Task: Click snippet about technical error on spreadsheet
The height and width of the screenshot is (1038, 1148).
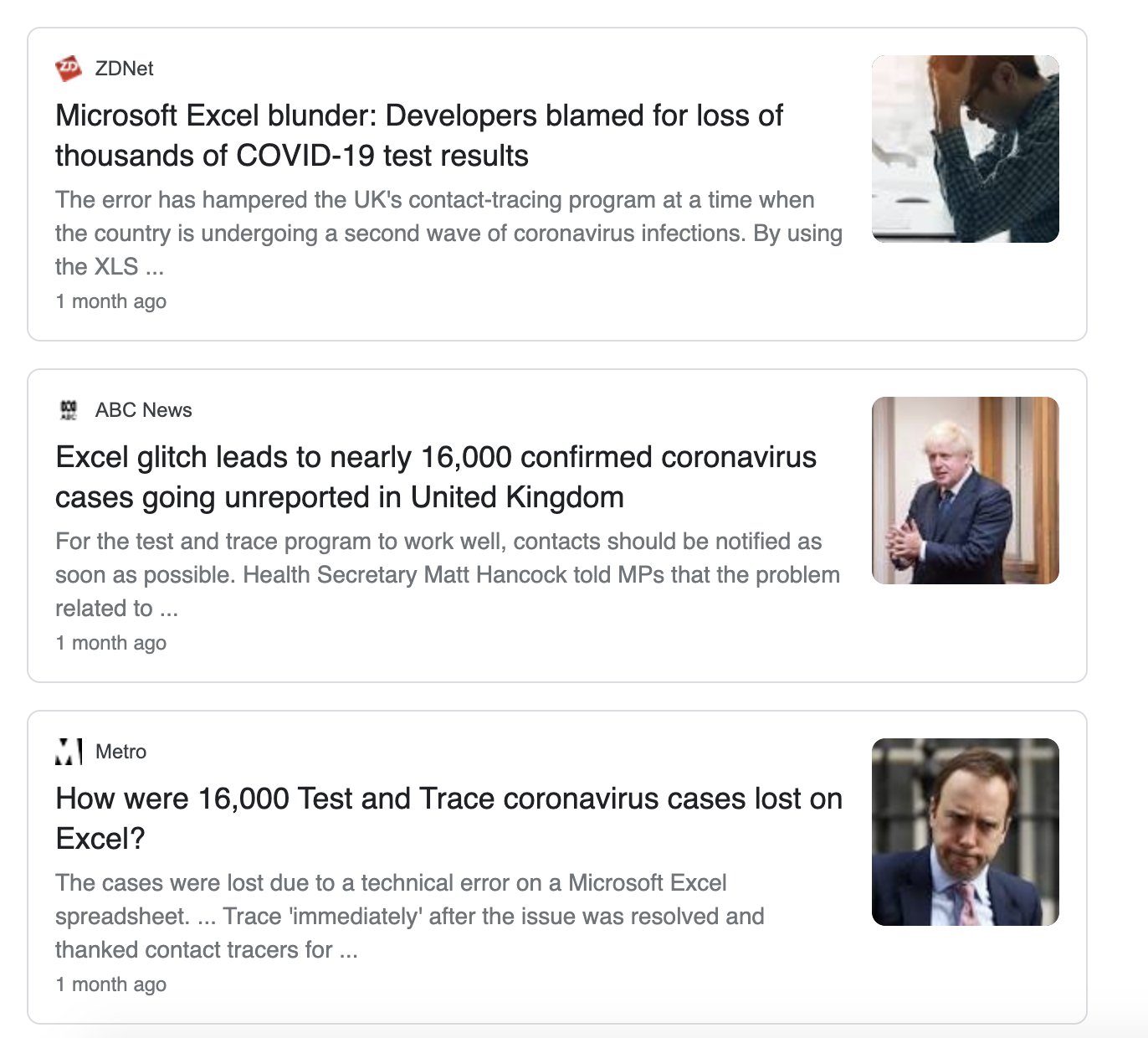Action: click(410, 916)
